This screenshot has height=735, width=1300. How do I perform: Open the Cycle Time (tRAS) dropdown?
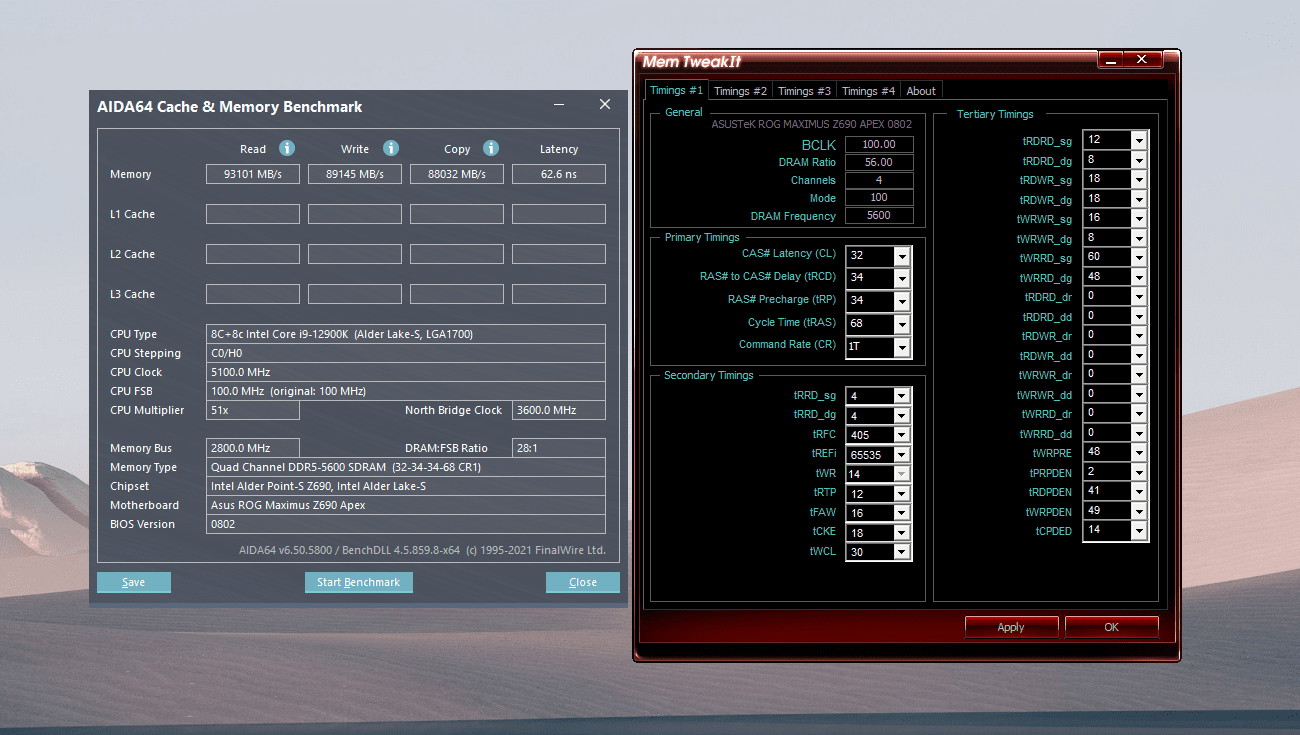pyautogui.click(x=901, y=324)
